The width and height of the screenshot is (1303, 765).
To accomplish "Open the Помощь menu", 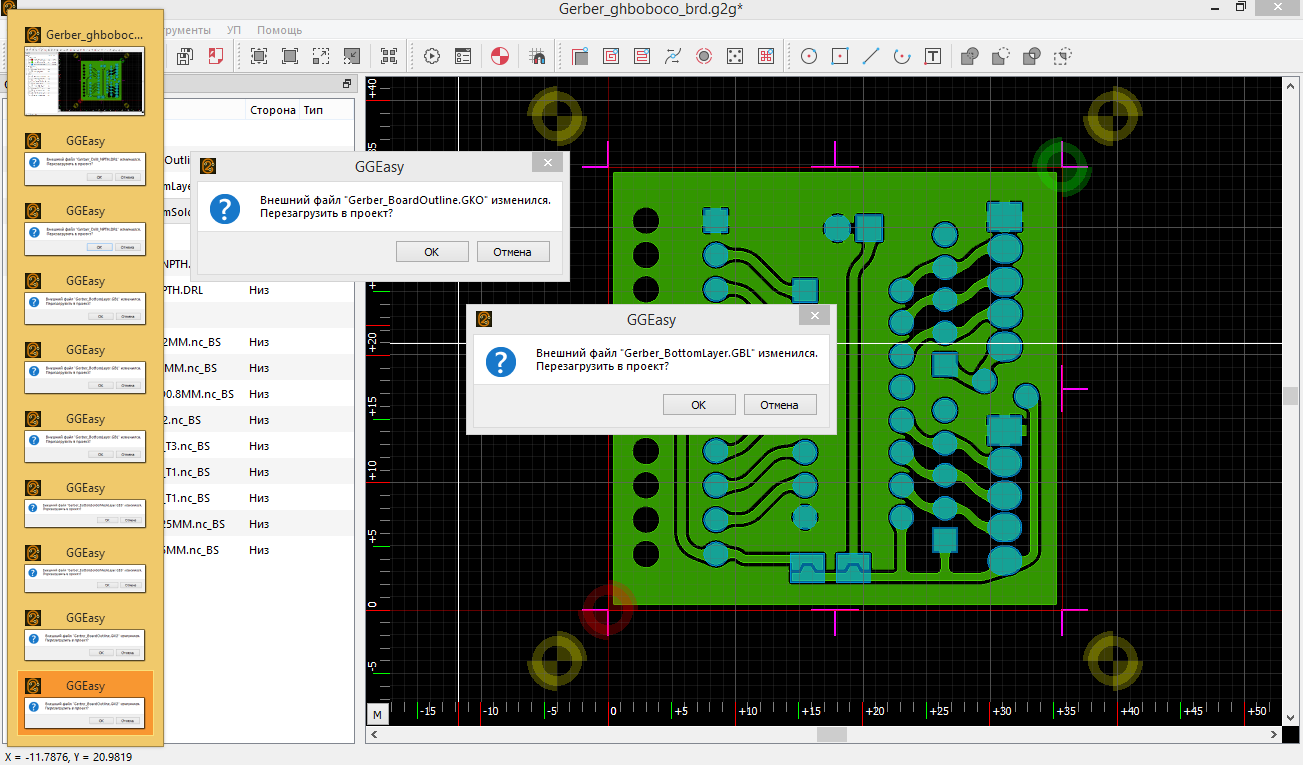I will [x=280, y=30].
